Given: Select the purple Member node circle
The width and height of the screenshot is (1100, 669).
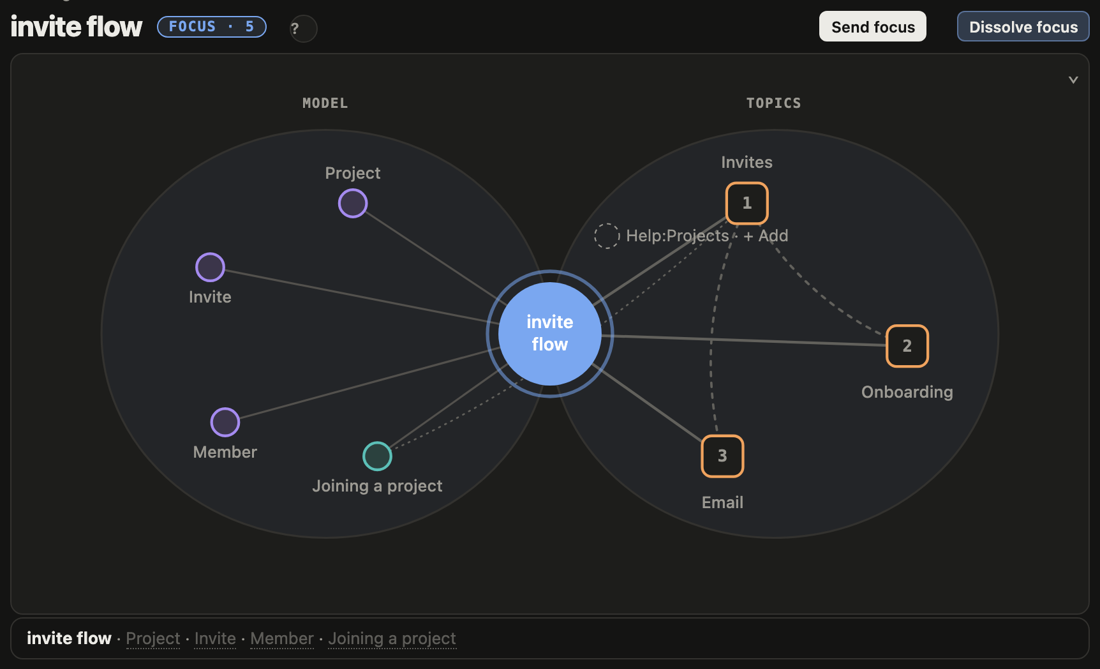Looking at the screenshot, I should pos(225,422).
